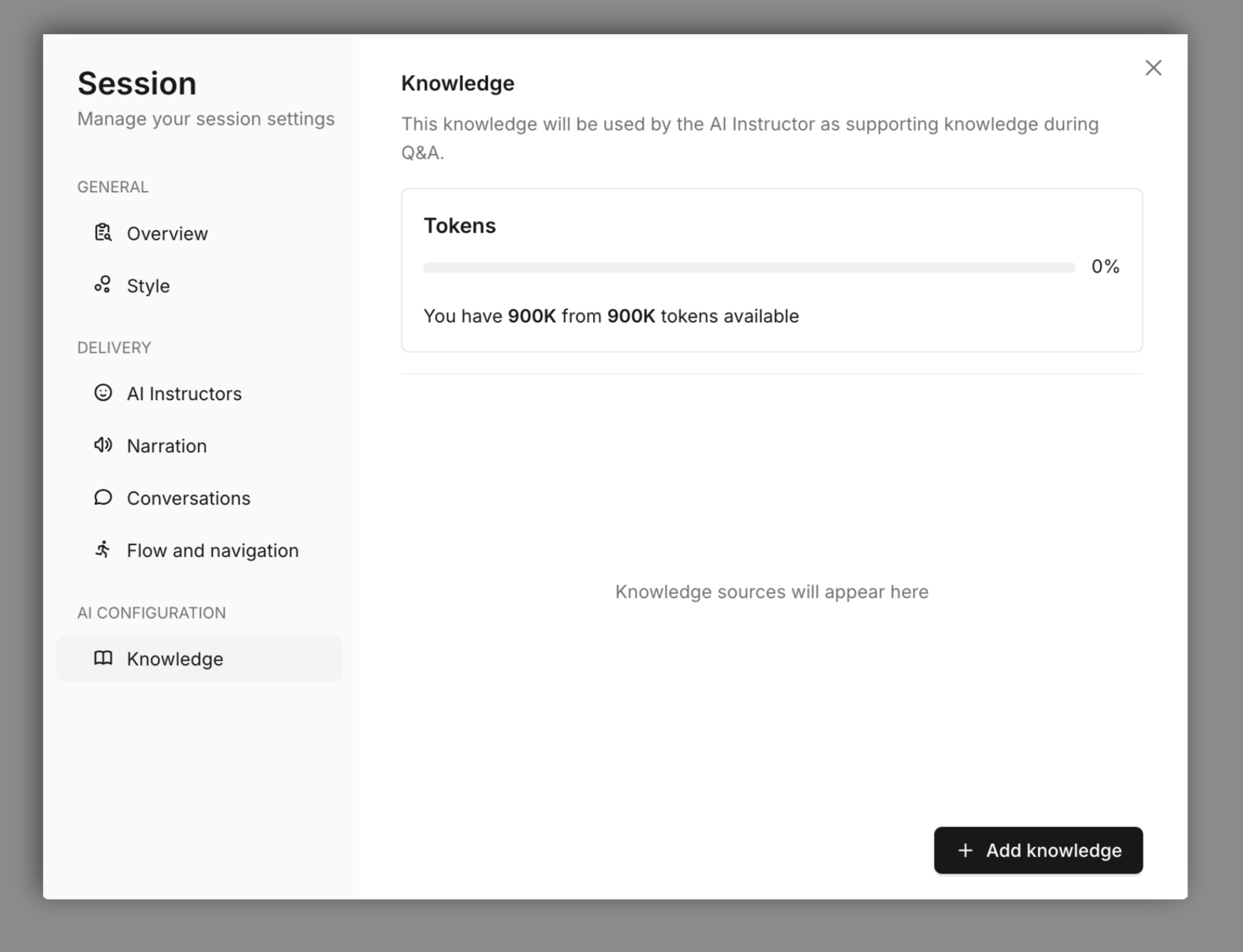Click the plus icon on Add knowledge
The width and height of the screenshot is (1243, 952).
(x=965, y=850)
